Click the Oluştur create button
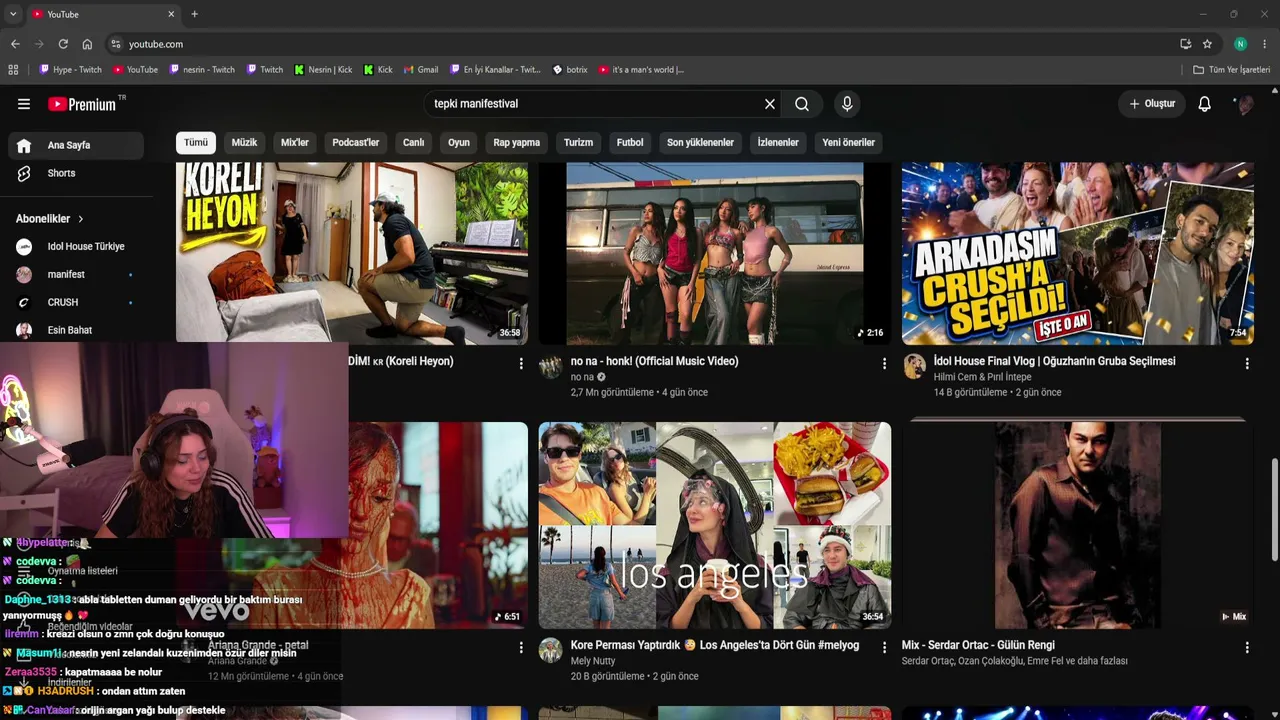 [1152, 104]
